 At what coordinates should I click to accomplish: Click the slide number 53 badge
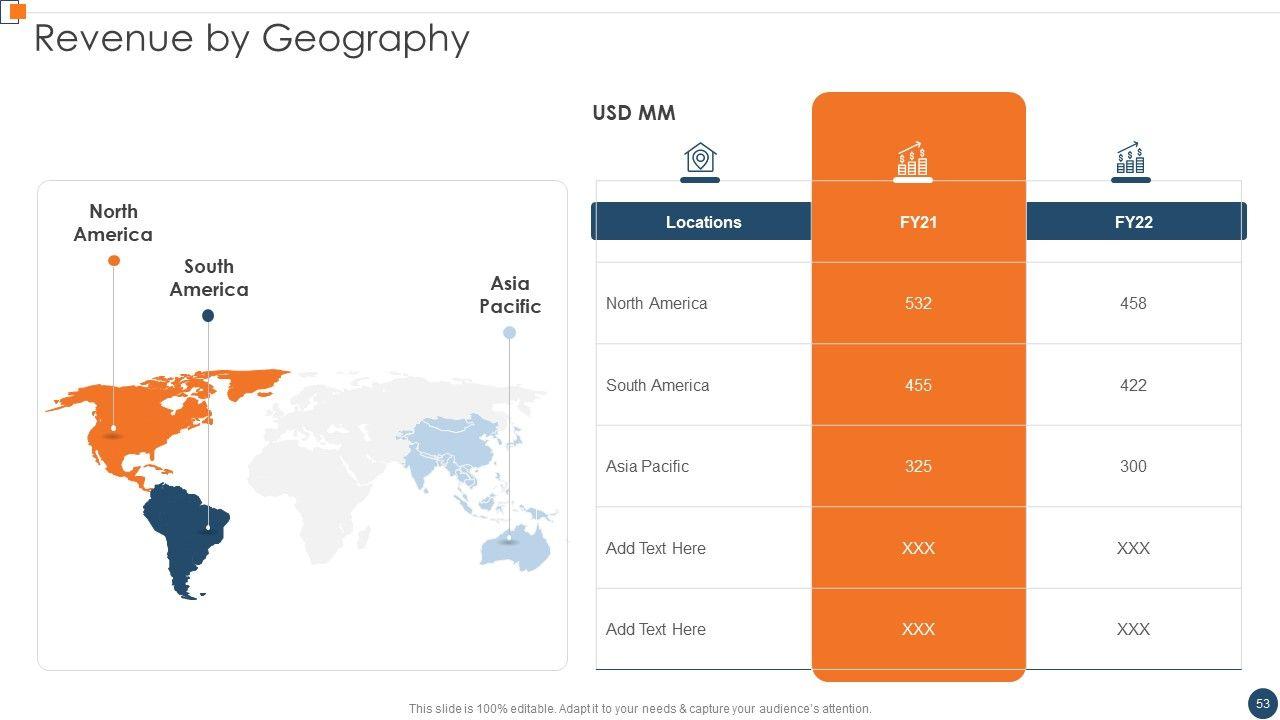tap(1262, 703)
